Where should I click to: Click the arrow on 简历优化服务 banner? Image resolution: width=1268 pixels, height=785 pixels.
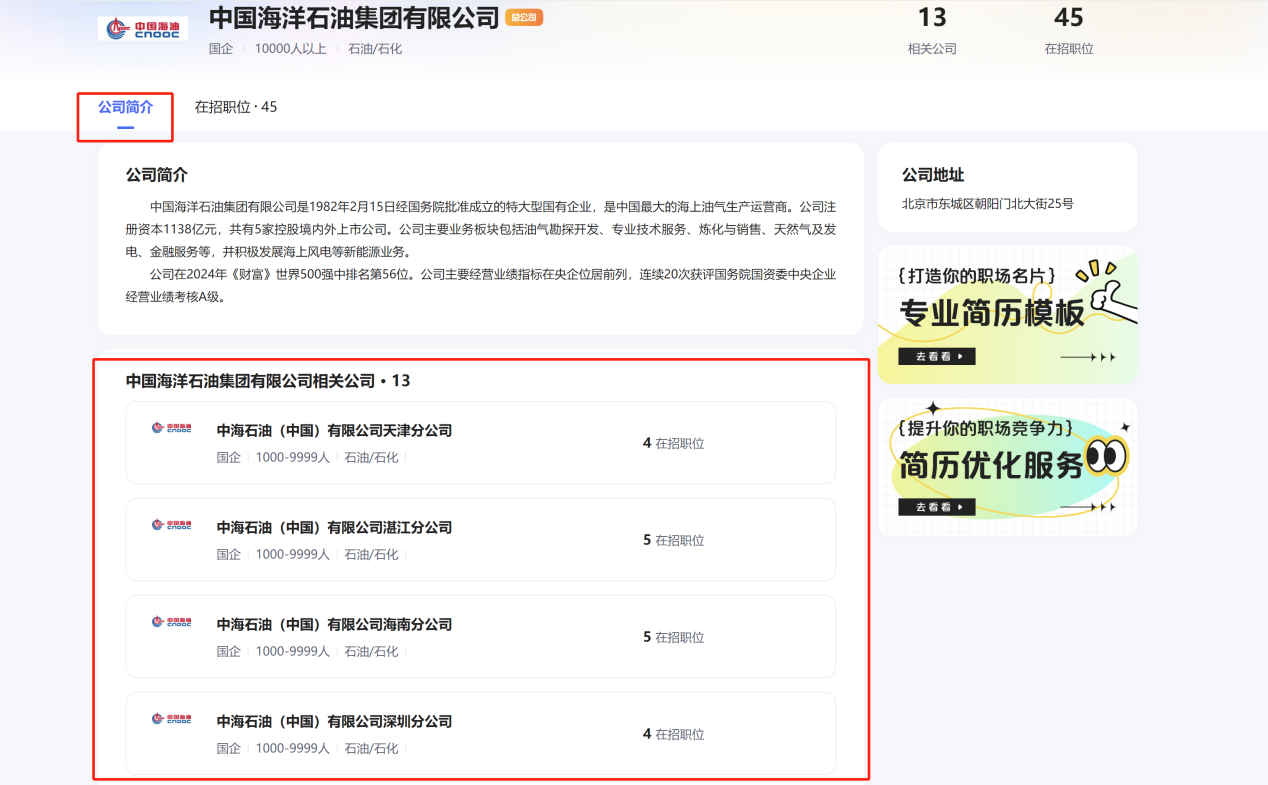pyautogui.click(x=1088, y=507)
